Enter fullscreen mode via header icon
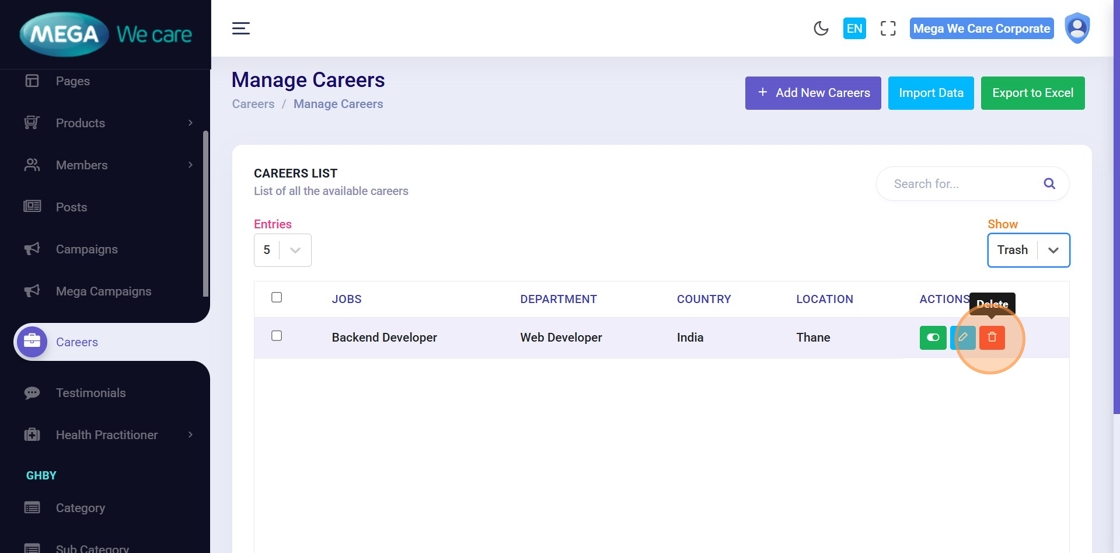 [x=888, y=29]
